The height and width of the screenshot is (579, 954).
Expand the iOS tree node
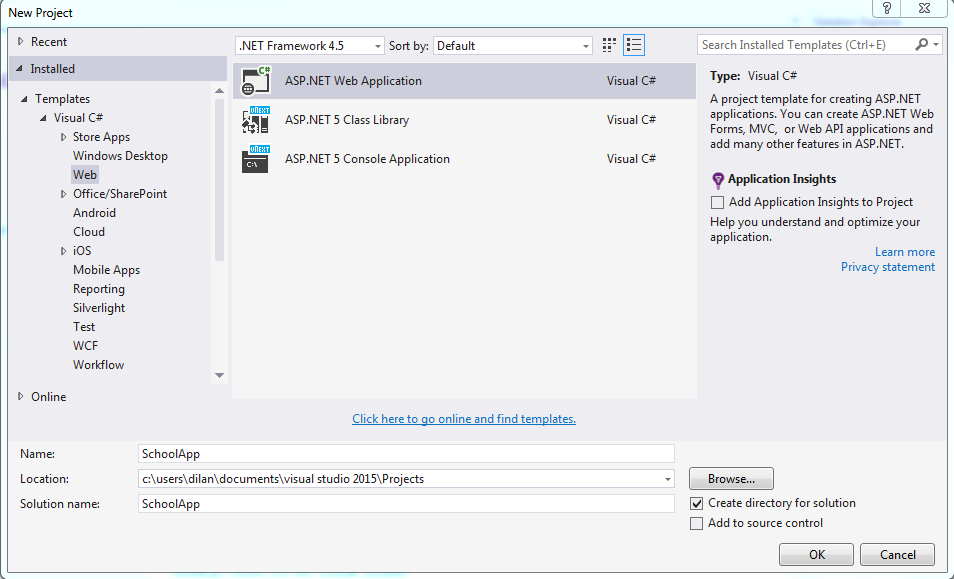(63, 251)
